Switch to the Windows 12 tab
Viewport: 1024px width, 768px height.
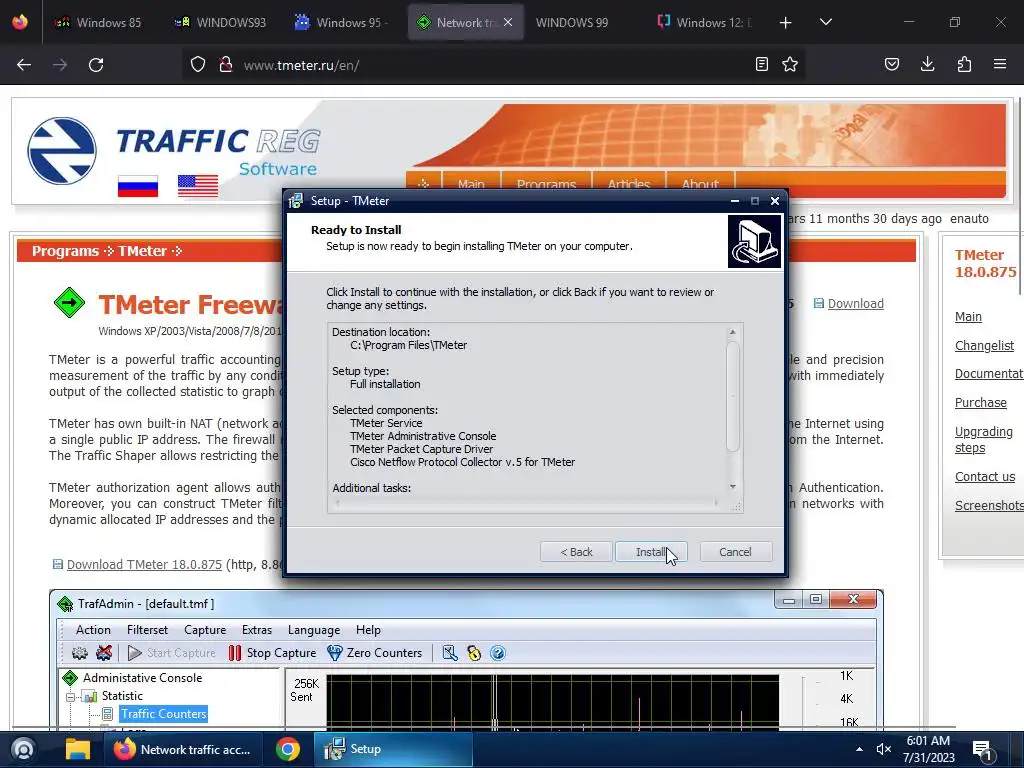pos(705,22)
